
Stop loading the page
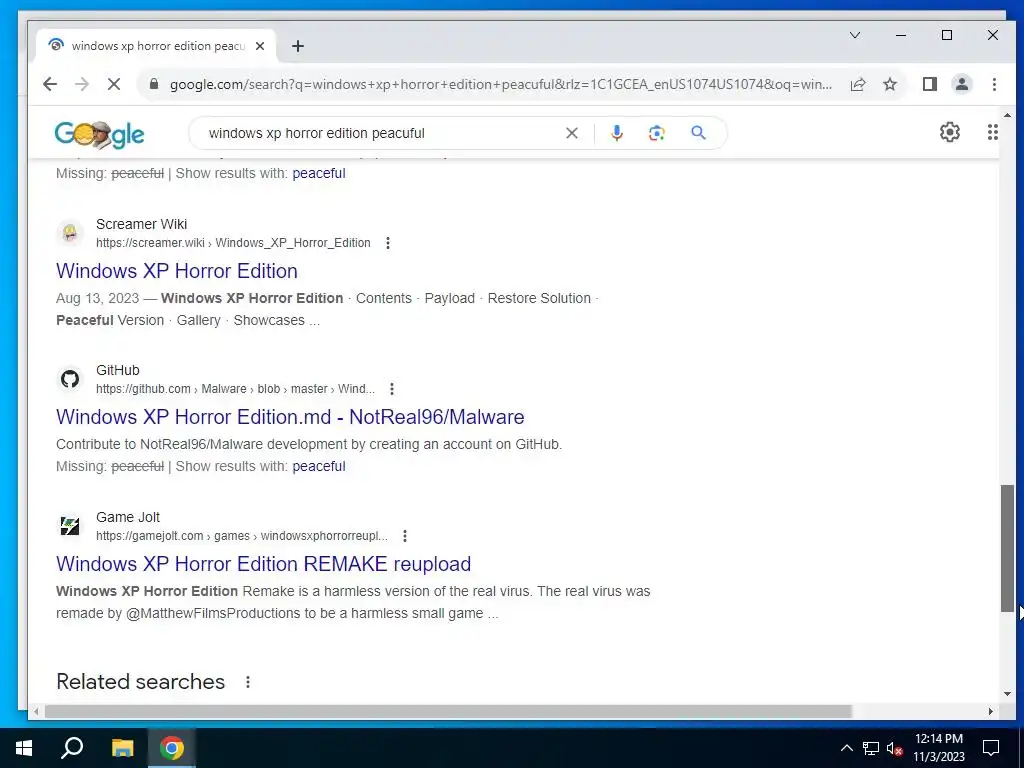[x=114, y=84]
